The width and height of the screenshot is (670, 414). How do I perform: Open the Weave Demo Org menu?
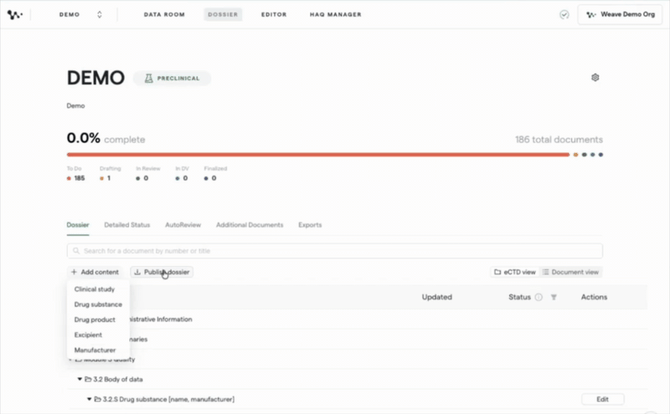[x=620, y=15]
